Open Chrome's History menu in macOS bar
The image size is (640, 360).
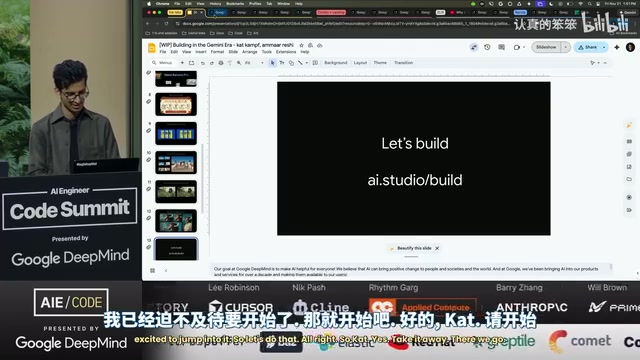pos(215,4)
